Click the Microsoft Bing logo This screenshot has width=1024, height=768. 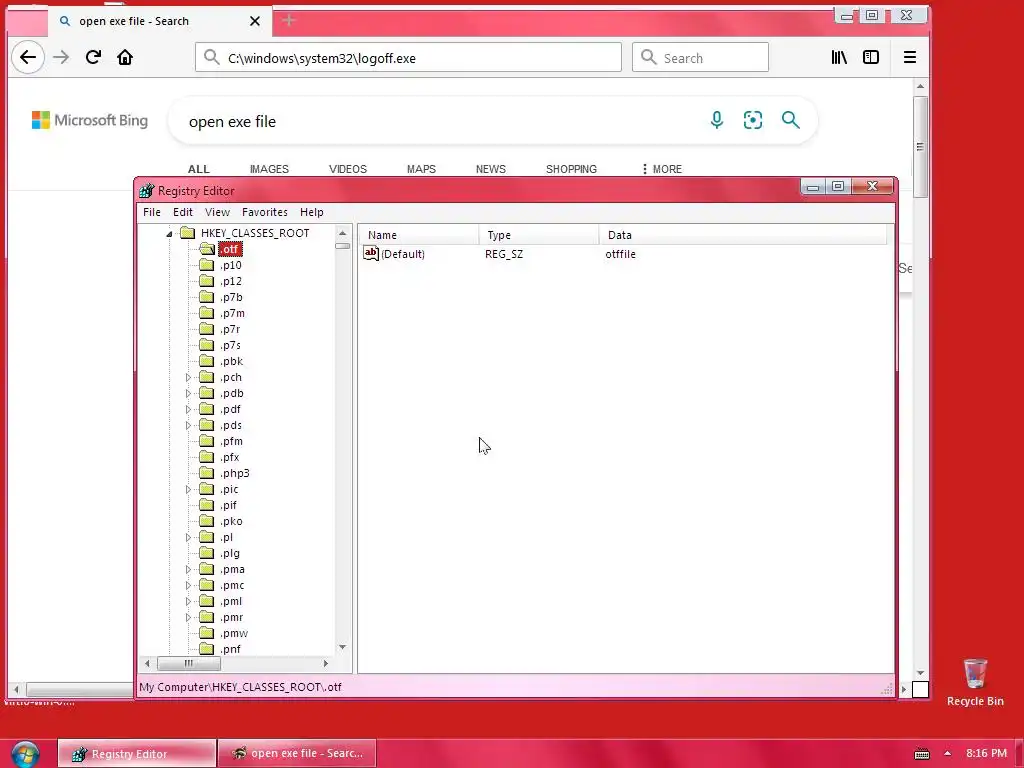[90, 120]
